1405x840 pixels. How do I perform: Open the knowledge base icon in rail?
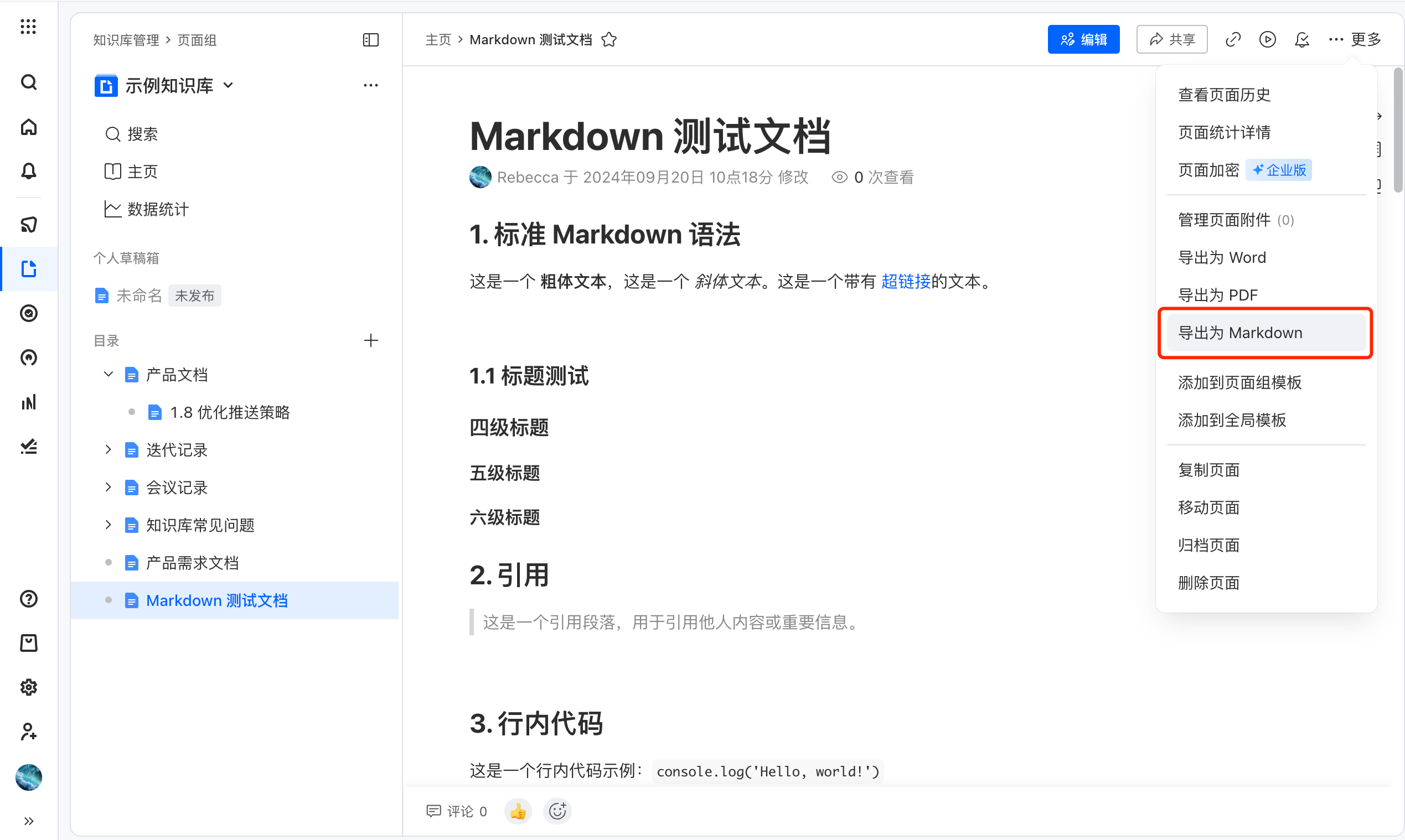pyautogui.click(x=28, y=269)
